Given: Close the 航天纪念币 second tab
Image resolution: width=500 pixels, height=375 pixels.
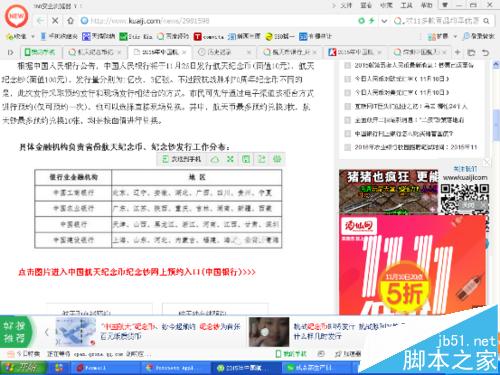Looking at the screenshot, I should point(120,52).
